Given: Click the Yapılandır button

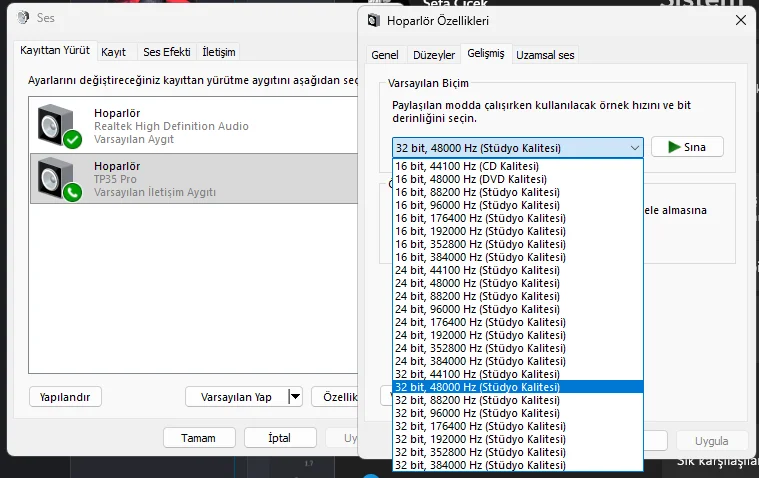Looking at the screenshot, I should click(65, 397).
